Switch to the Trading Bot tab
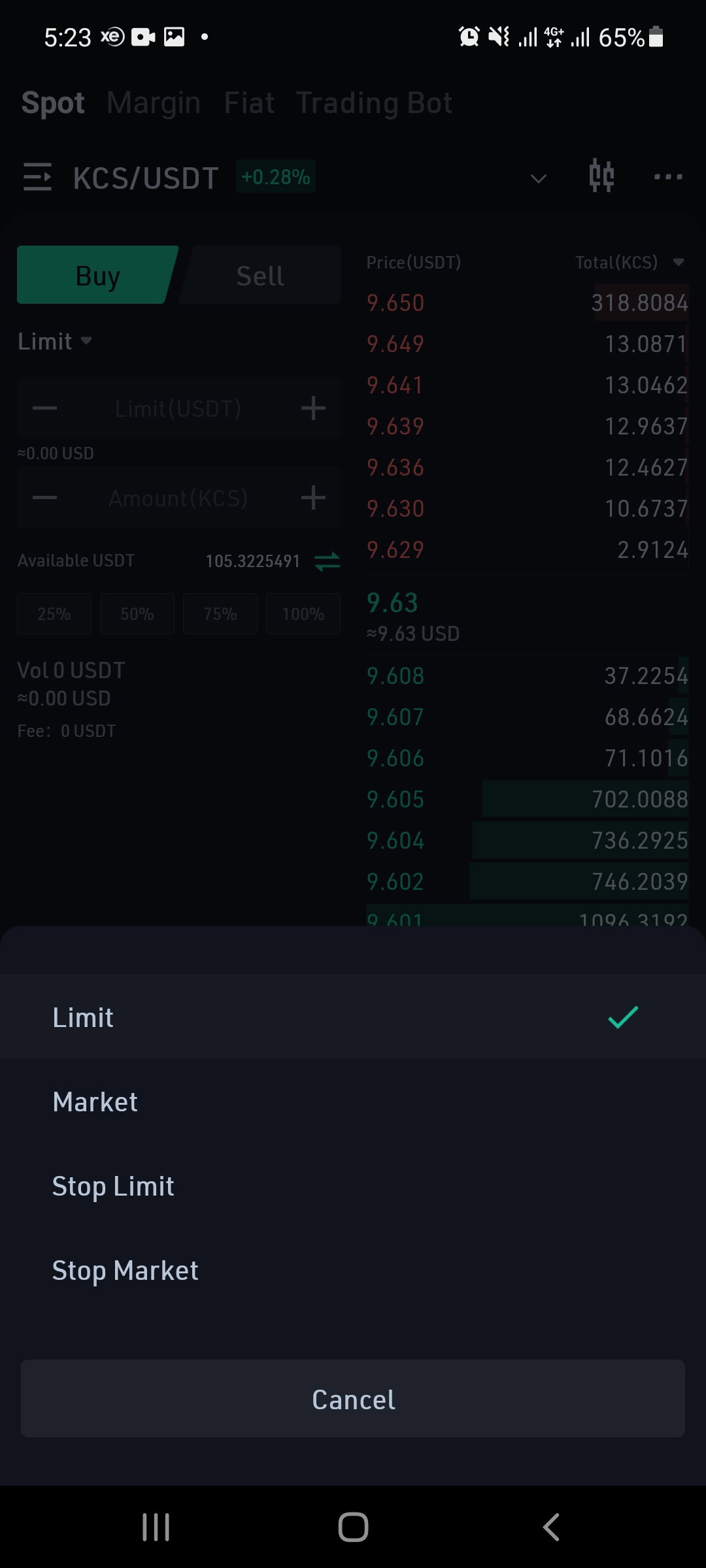The height and width of the screenshot is (1568, 706). coord(374,103)
